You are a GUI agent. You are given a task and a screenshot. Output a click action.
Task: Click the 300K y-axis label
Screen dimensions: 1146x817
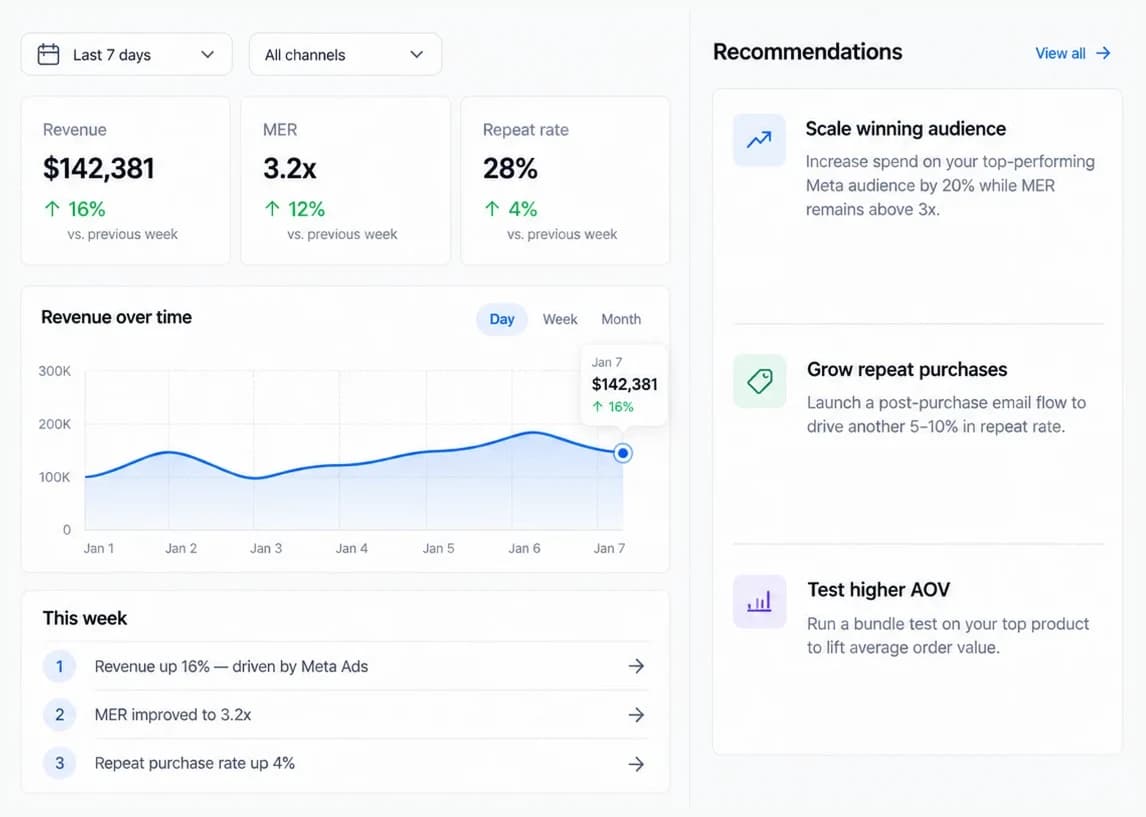coord(55,371)
